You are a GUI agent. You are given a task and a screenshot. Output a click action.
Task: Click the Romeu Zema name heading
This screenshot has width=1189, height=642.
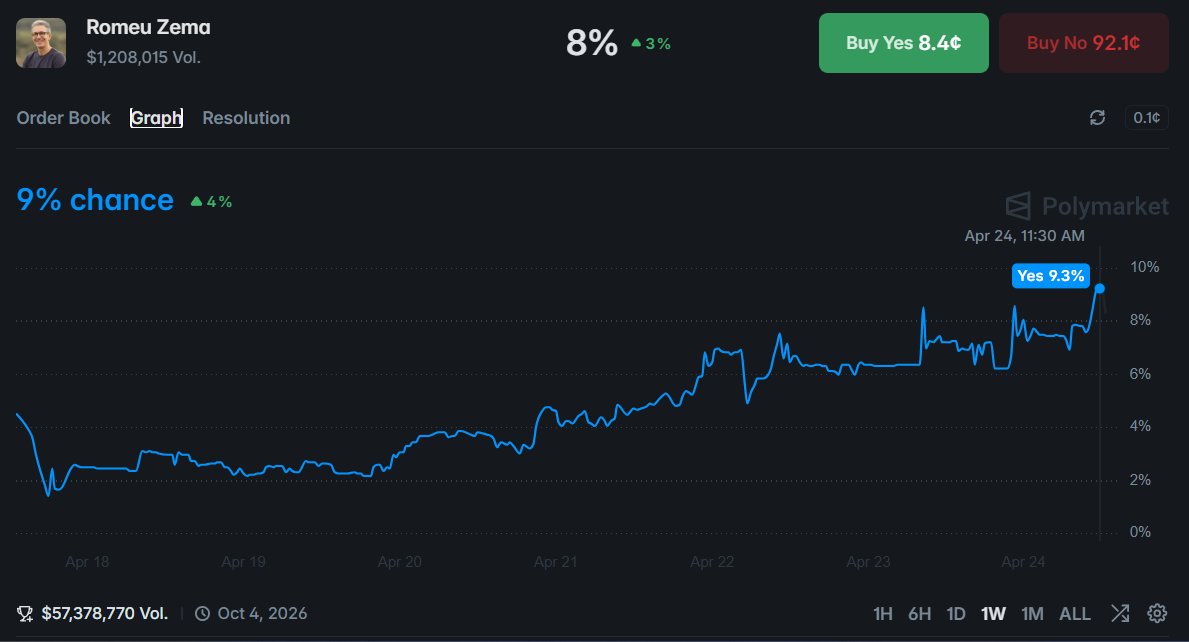click(149, 27)
